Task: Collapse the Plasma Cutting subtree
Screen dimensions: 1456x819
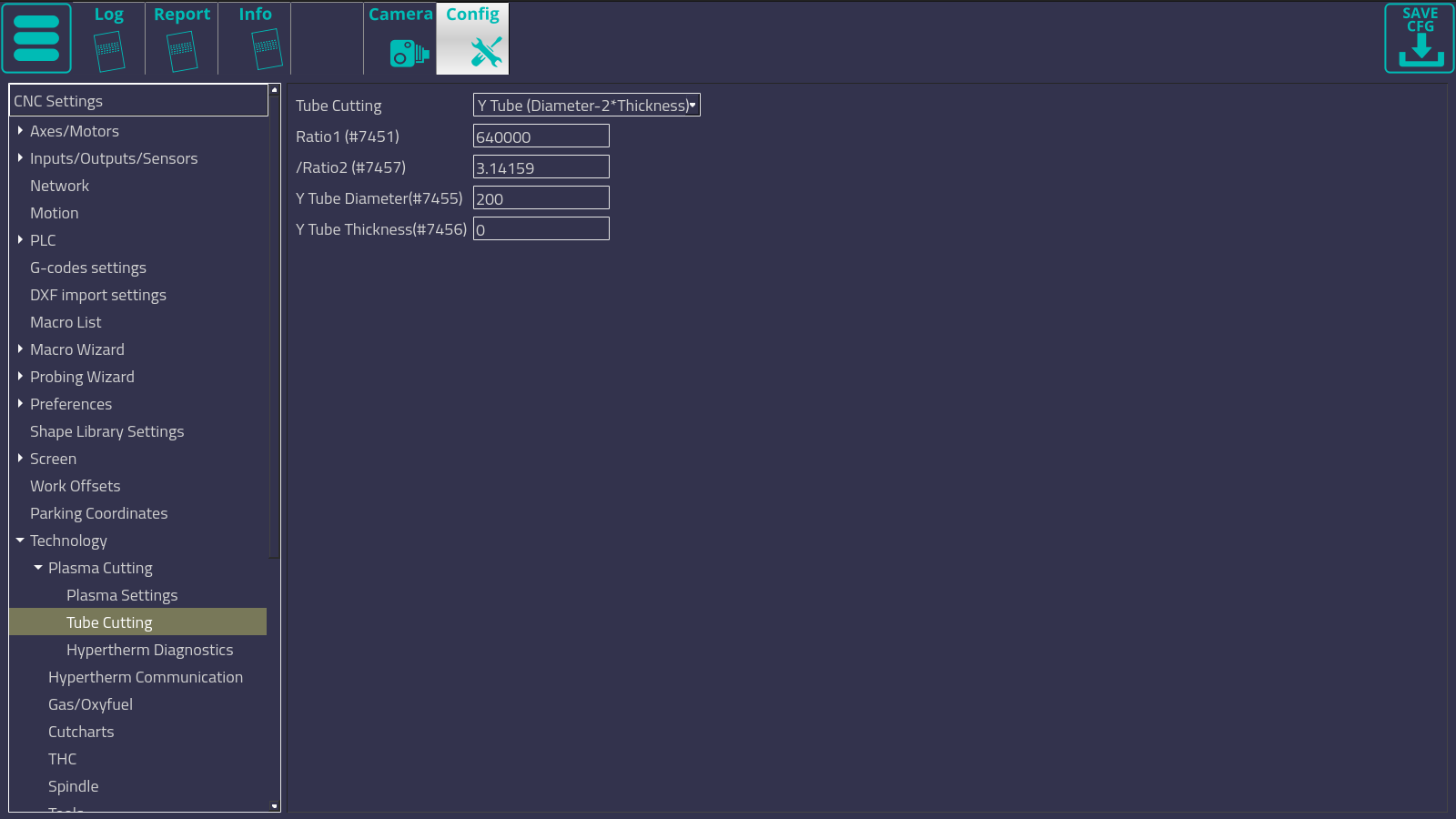Action: [x=38, y=568]
